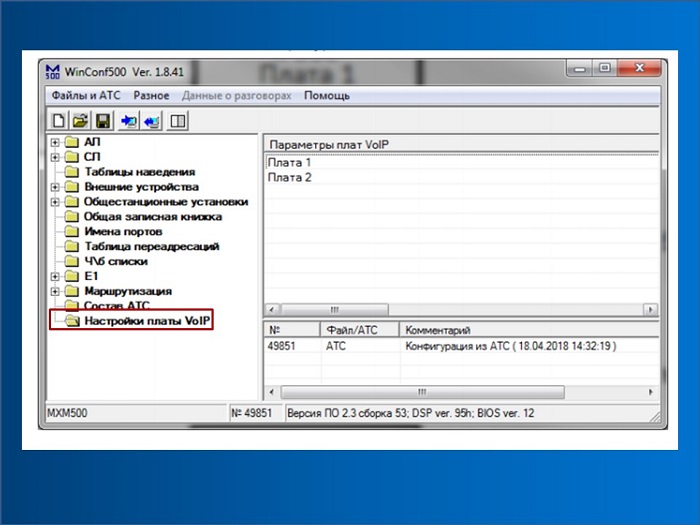
Task: Click the Параметры плат VoIP column header
Action: click(462, 145)
